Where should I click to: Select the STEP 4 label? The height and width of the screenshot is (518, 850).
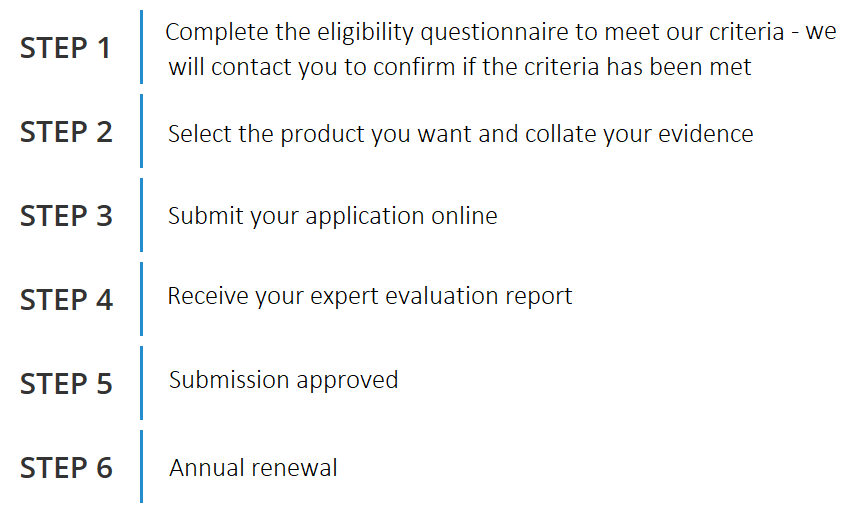tap(66, 300)
